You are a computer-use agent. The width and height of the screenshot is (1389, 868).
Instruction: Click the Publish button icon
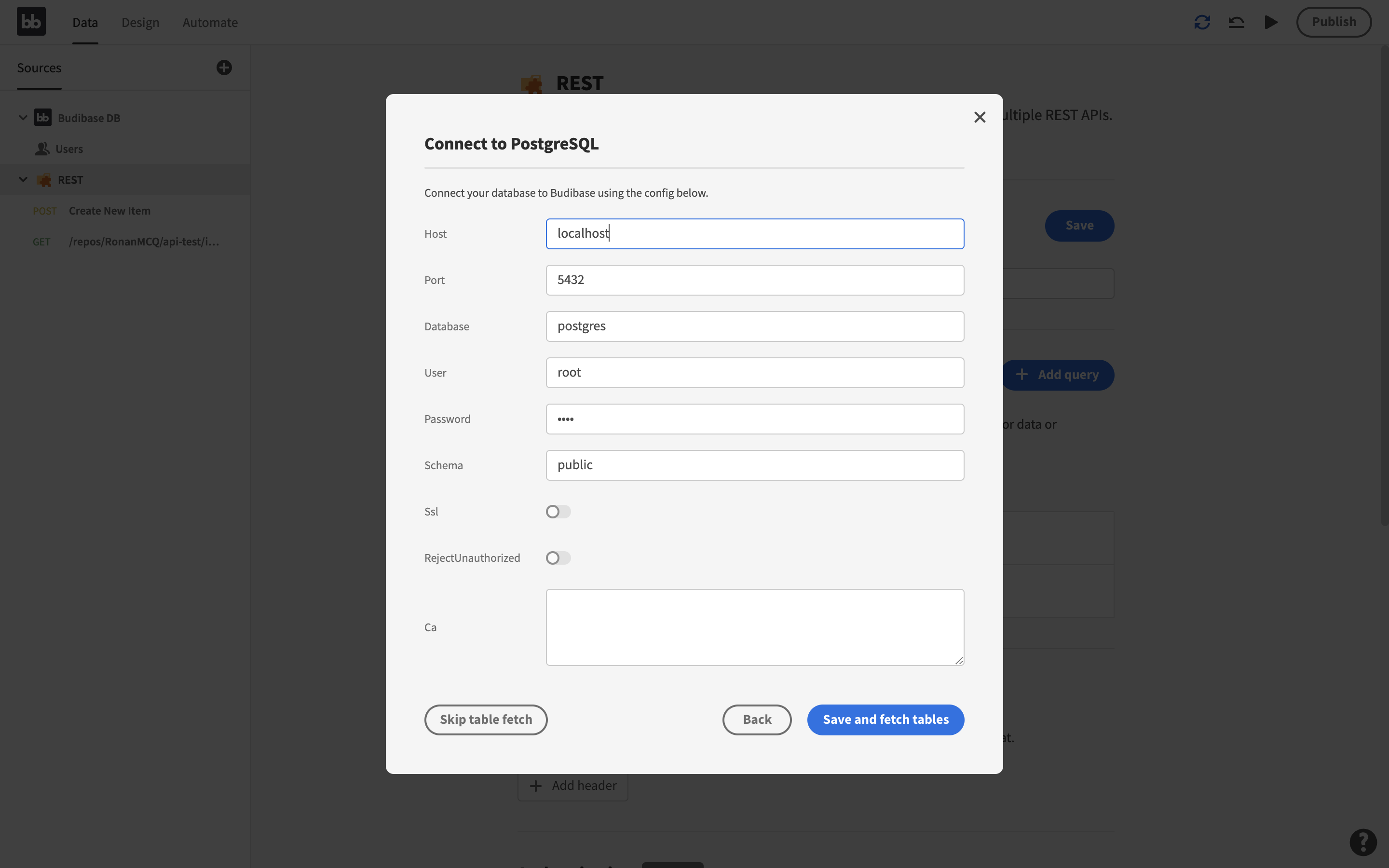[1334, 21]
